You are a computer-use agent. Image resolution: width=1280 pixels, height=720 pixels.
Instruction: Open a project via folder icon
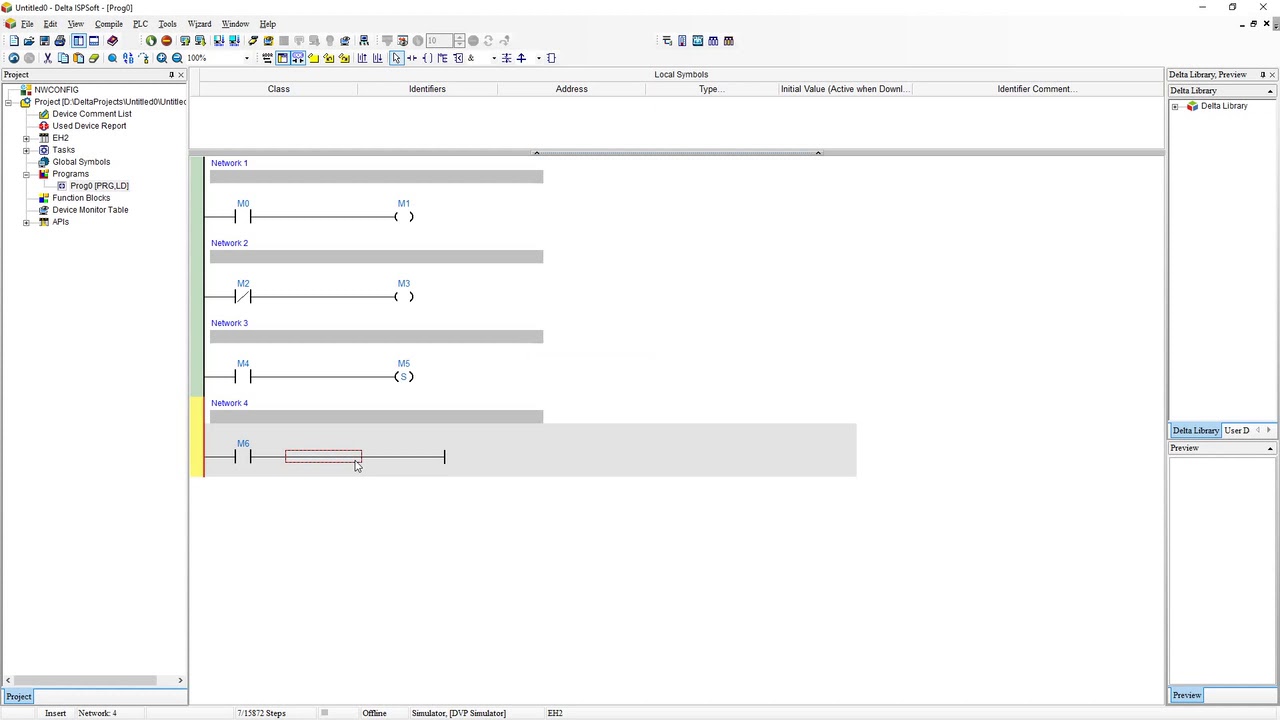click(x=29, y=41)
